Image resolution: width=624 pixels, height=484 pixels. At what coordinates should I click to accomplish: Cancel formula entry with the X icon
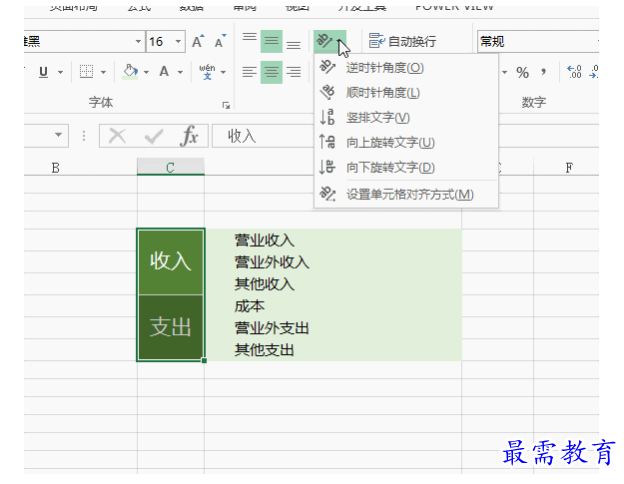117,137
